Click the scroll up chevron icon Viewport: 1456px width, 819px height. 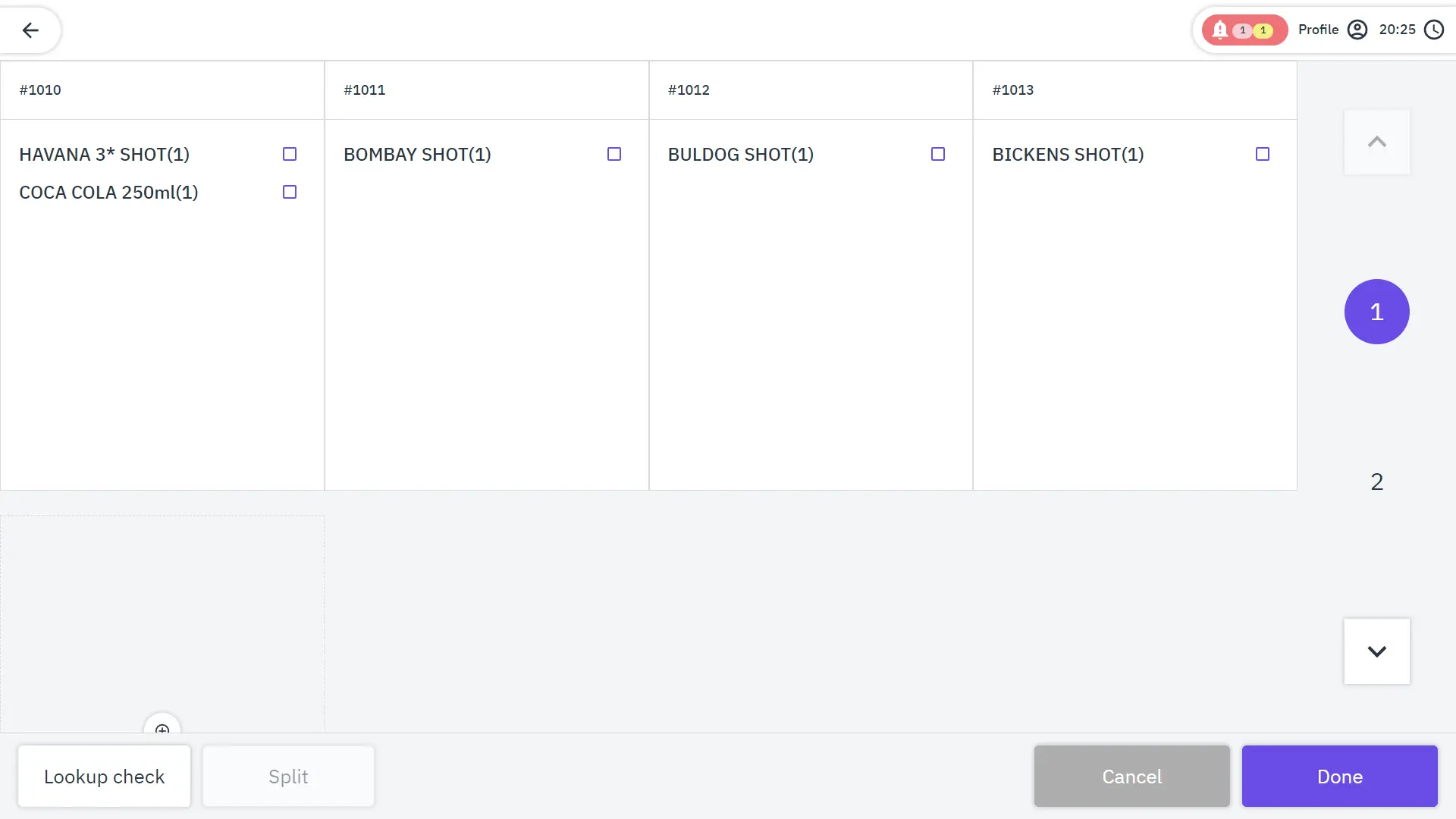(x=1377, y=142)
